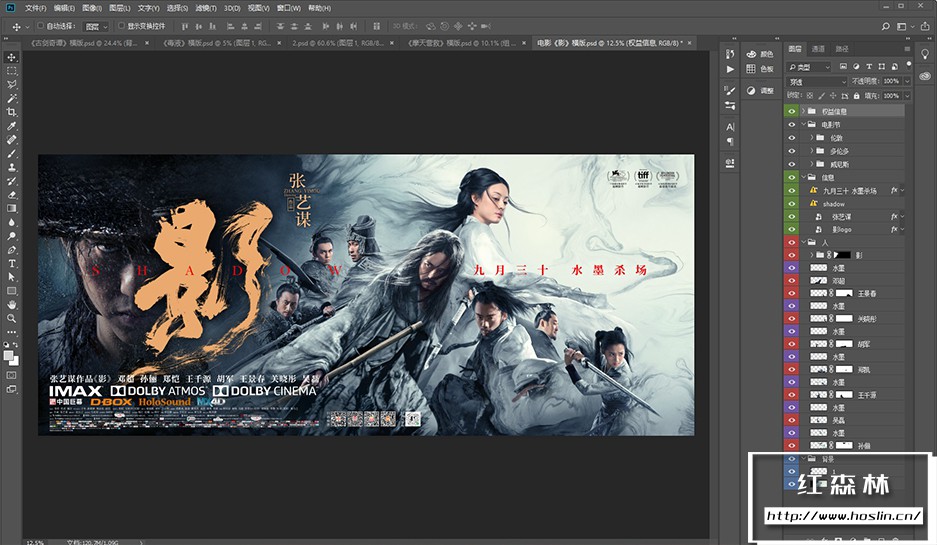Image resolution: width=937 pixels, height=545 pixels.
Task: Select the Clone Stamp tool
Action: tap(11, 167)
